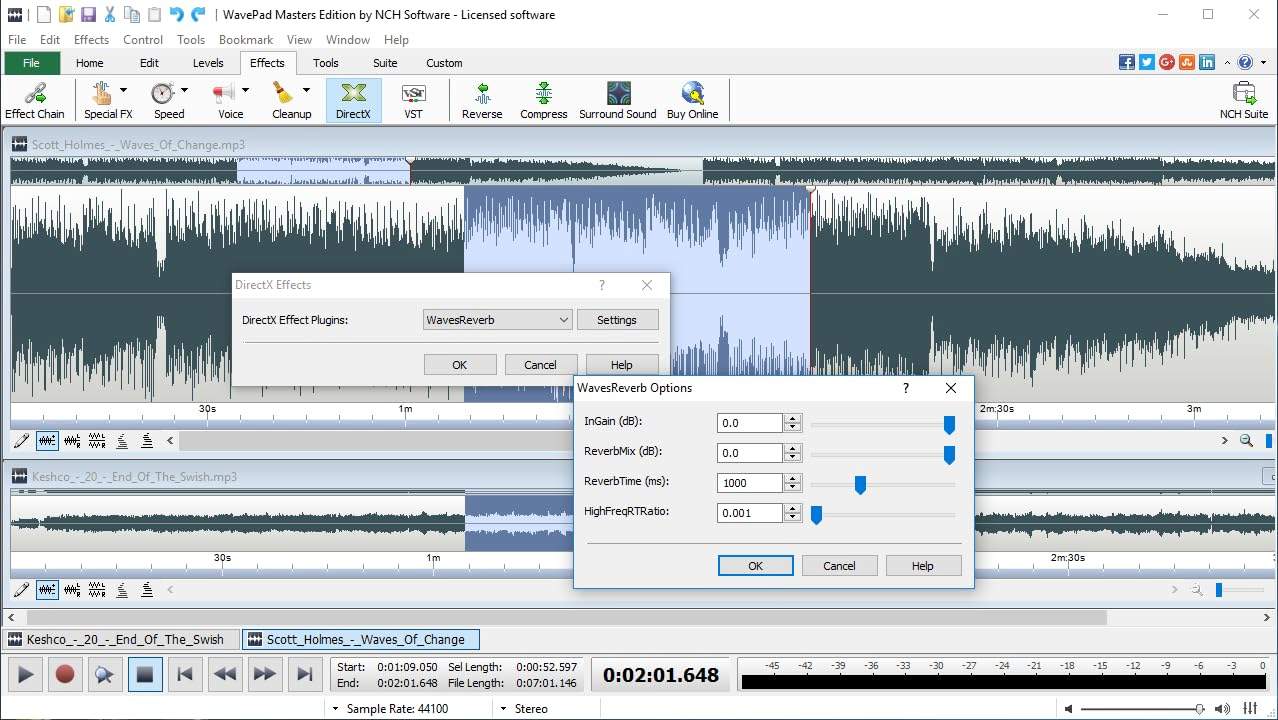
Task: Open the Surround Sound effect
Action: (x=617, y=100)
